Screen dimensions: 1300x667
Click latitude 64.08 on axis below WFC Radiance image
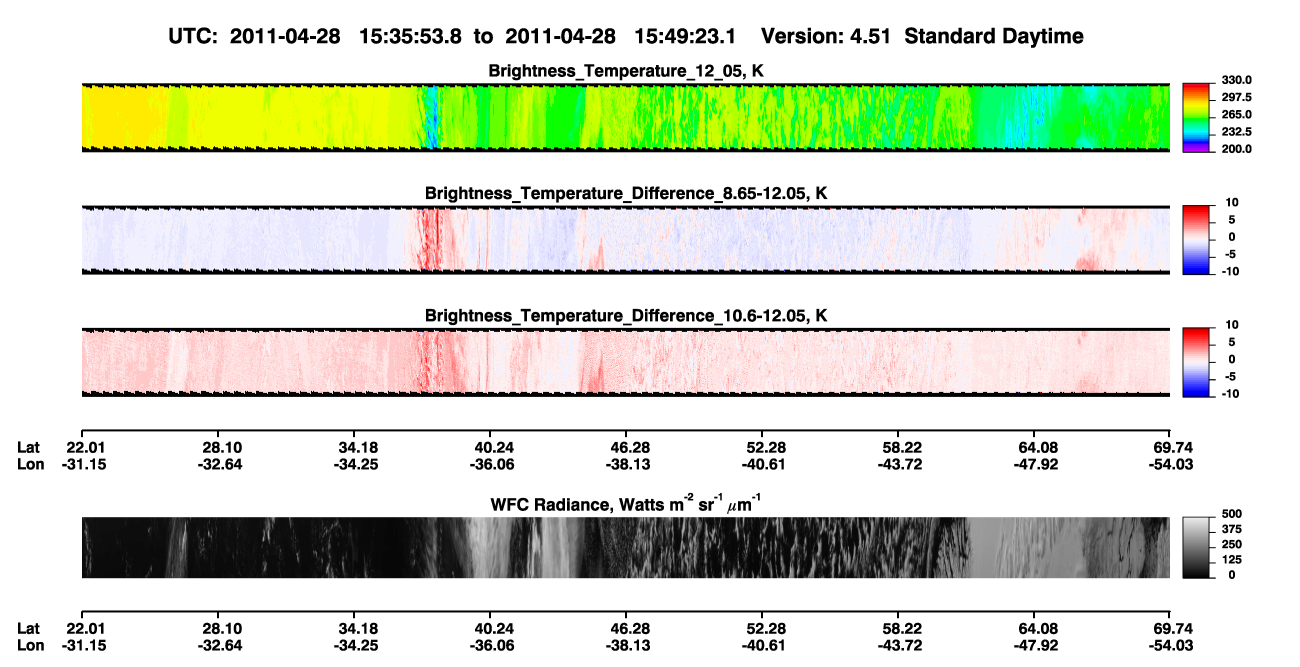(x=1037, y=629)
